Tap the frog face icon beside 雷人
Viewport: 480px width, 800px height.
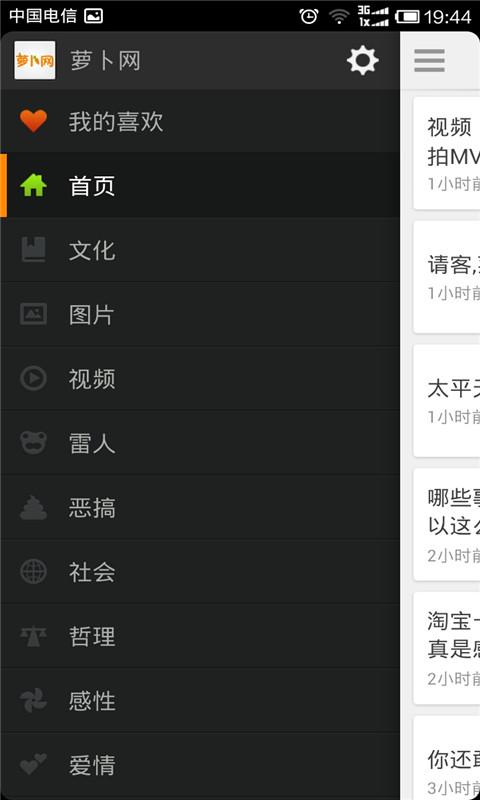point(34,443)
